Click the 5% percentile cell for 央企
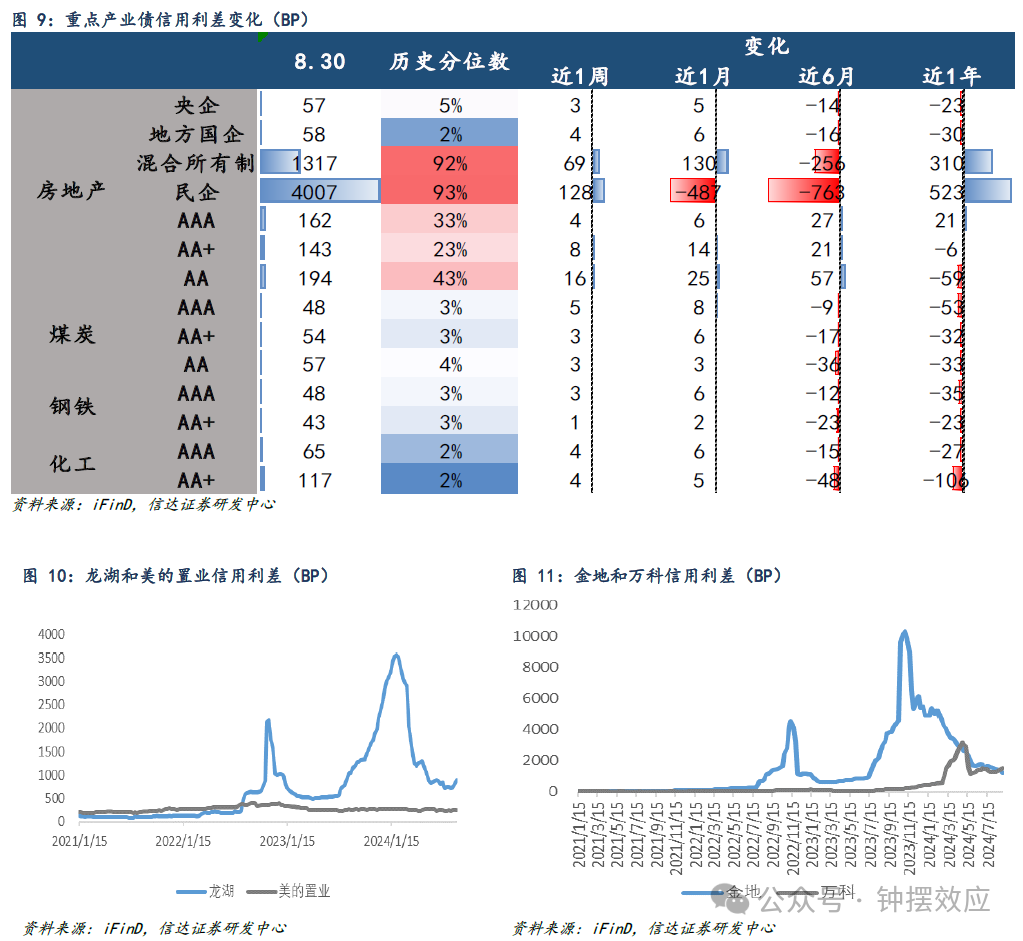1023x941 pixels. pyautogui.click(x=450, y=105)
